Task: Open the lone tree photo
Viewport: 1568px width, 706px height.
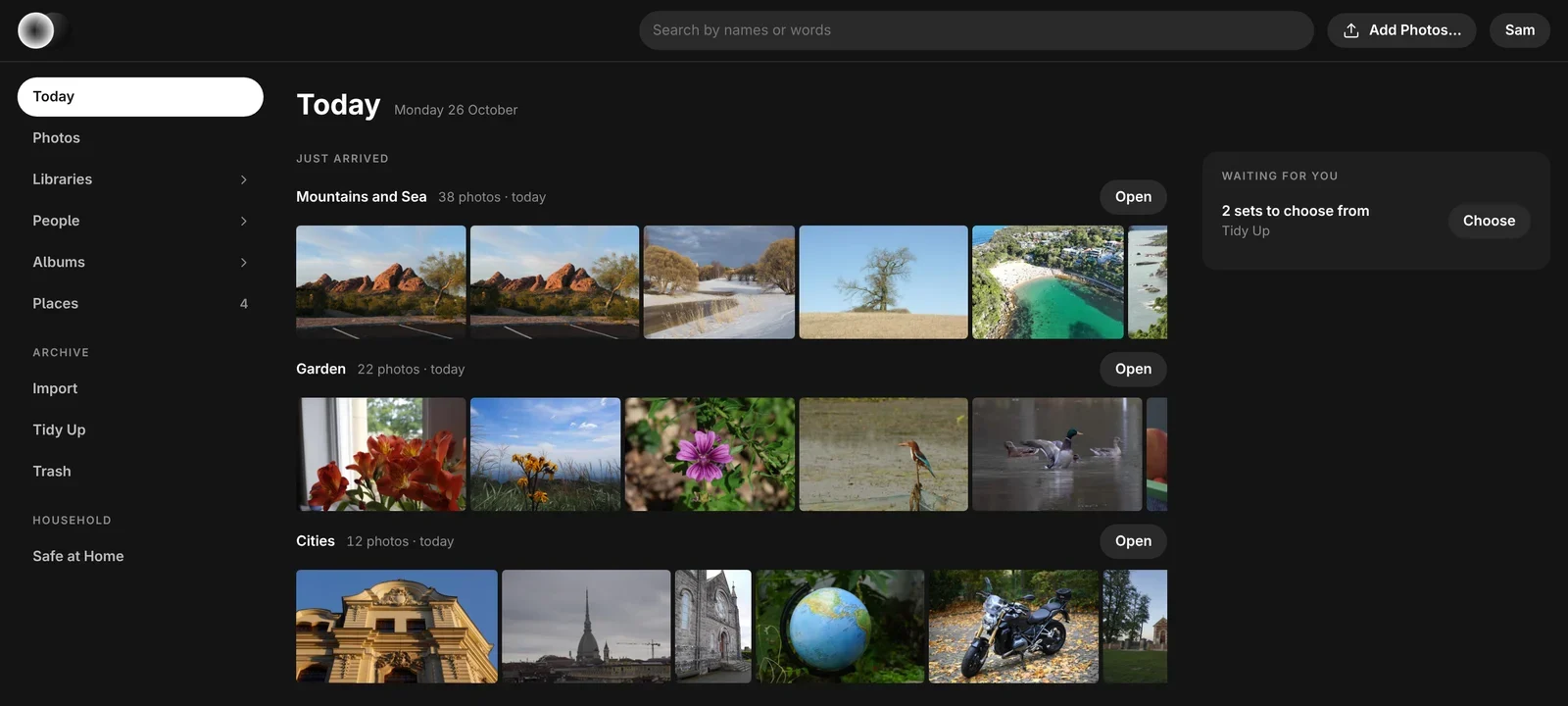Action: pyautogui.click(x=883, y=282)
